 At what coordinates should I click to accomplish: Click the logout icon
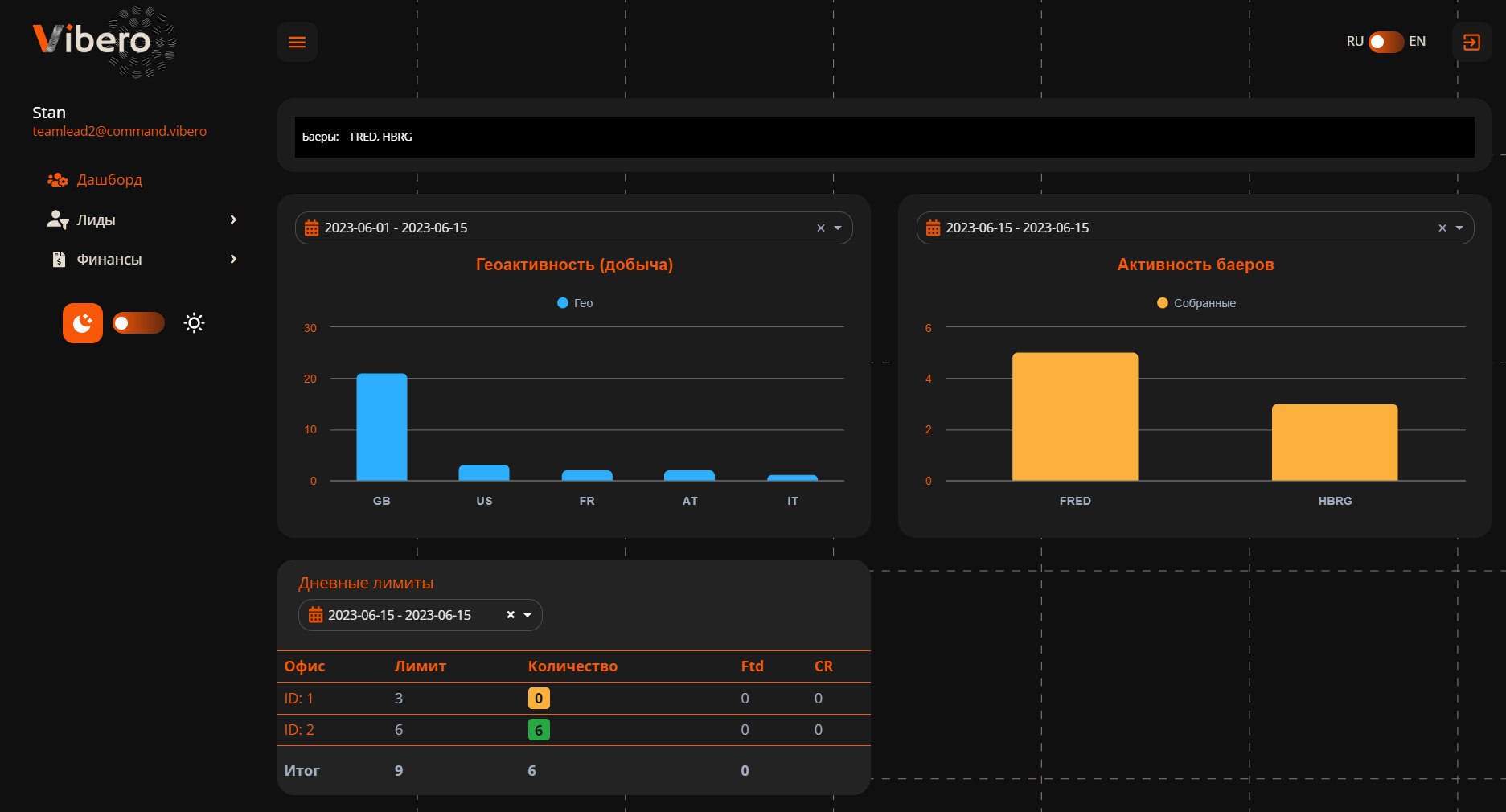1471,42
